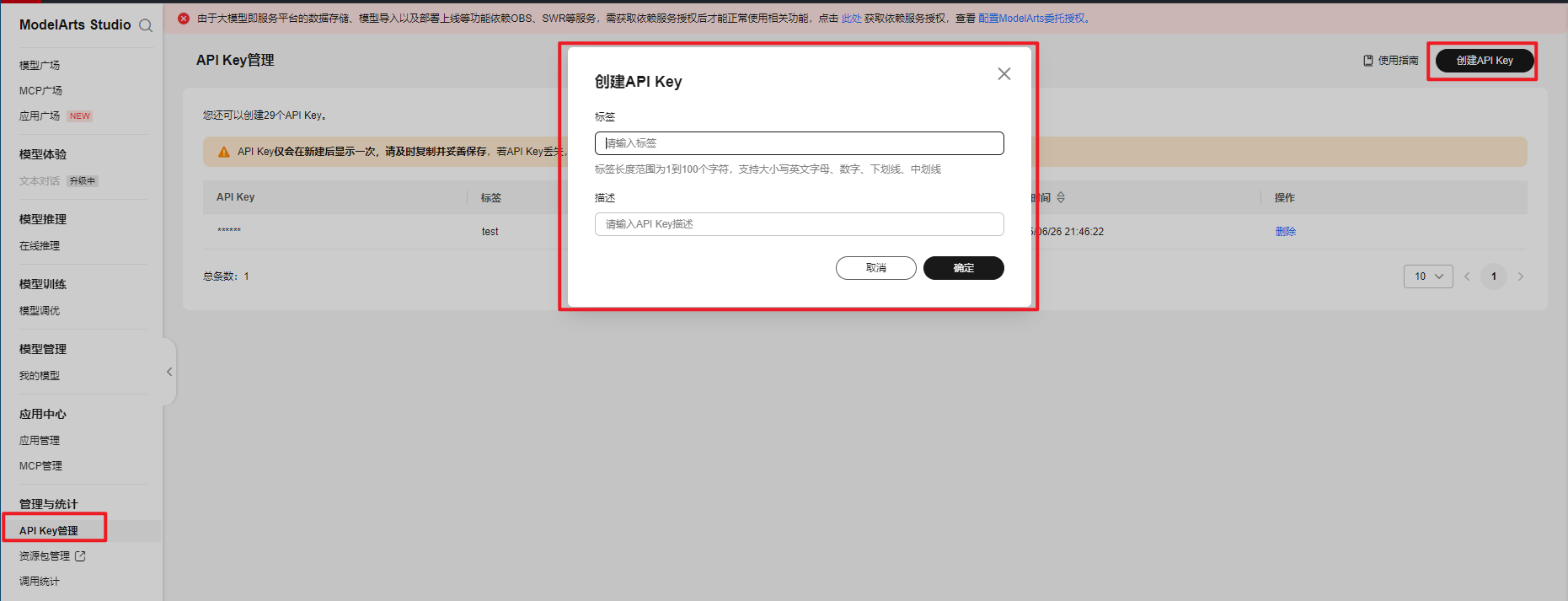Click the red error icon in the banner
Viewport: 1568px width, 601px height.
click(184, 19)
